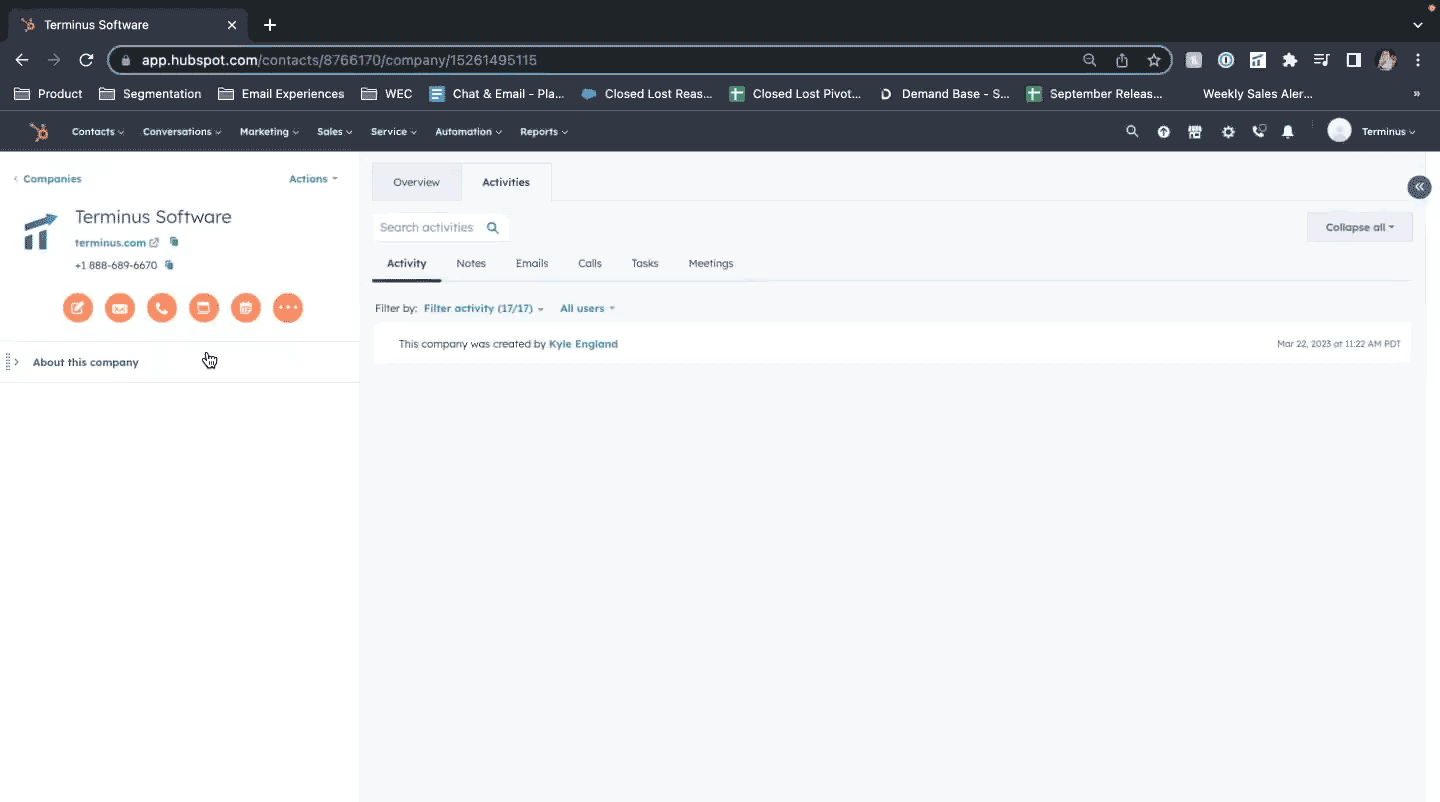Screen dimensions: 1440x802
Task: Open HubSpot notifications bell
Action: [x=1288, y=132]
